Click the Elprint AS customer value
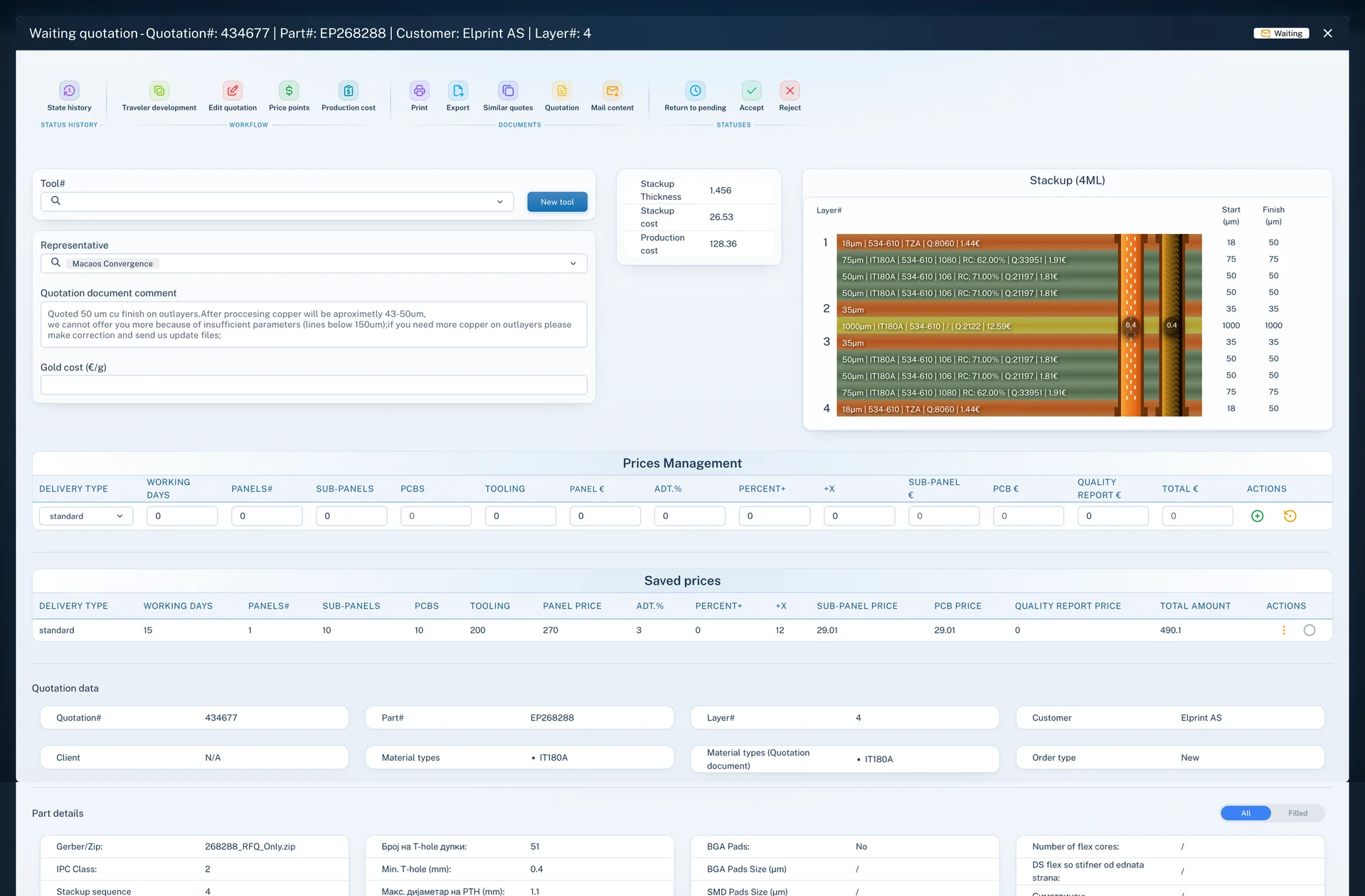 pyautogui.click(x=1201, y=718)
